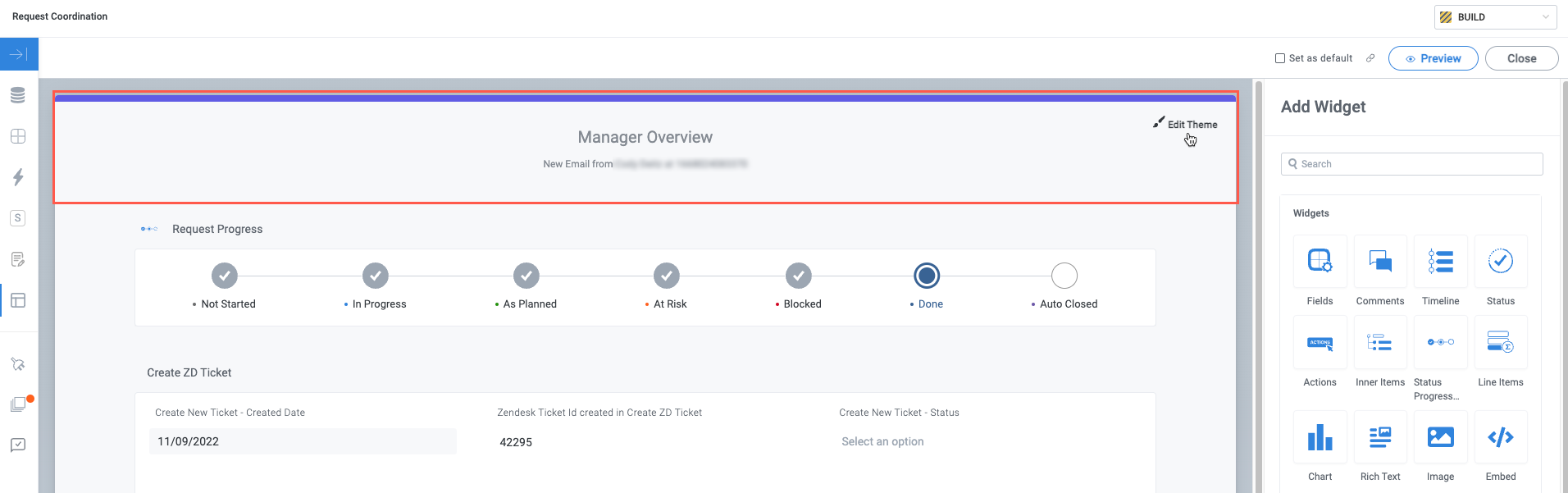Collapse sidebar with the arrow button

[19, 54]
